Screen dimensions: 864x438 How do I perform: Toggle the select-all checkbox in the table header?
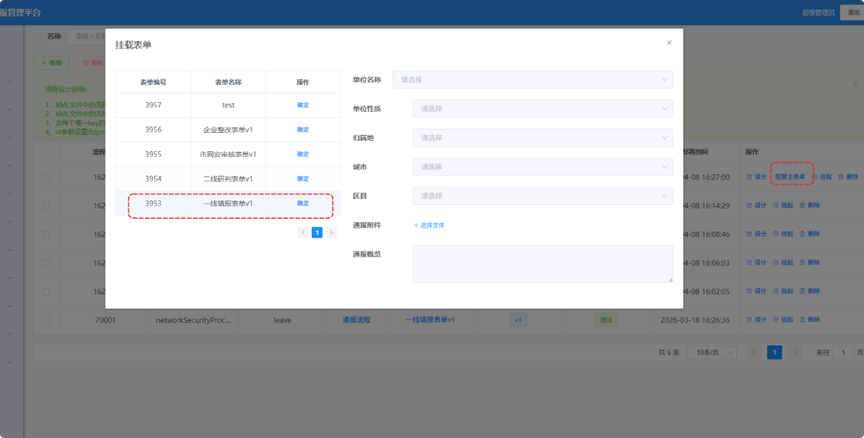point(47,152)
